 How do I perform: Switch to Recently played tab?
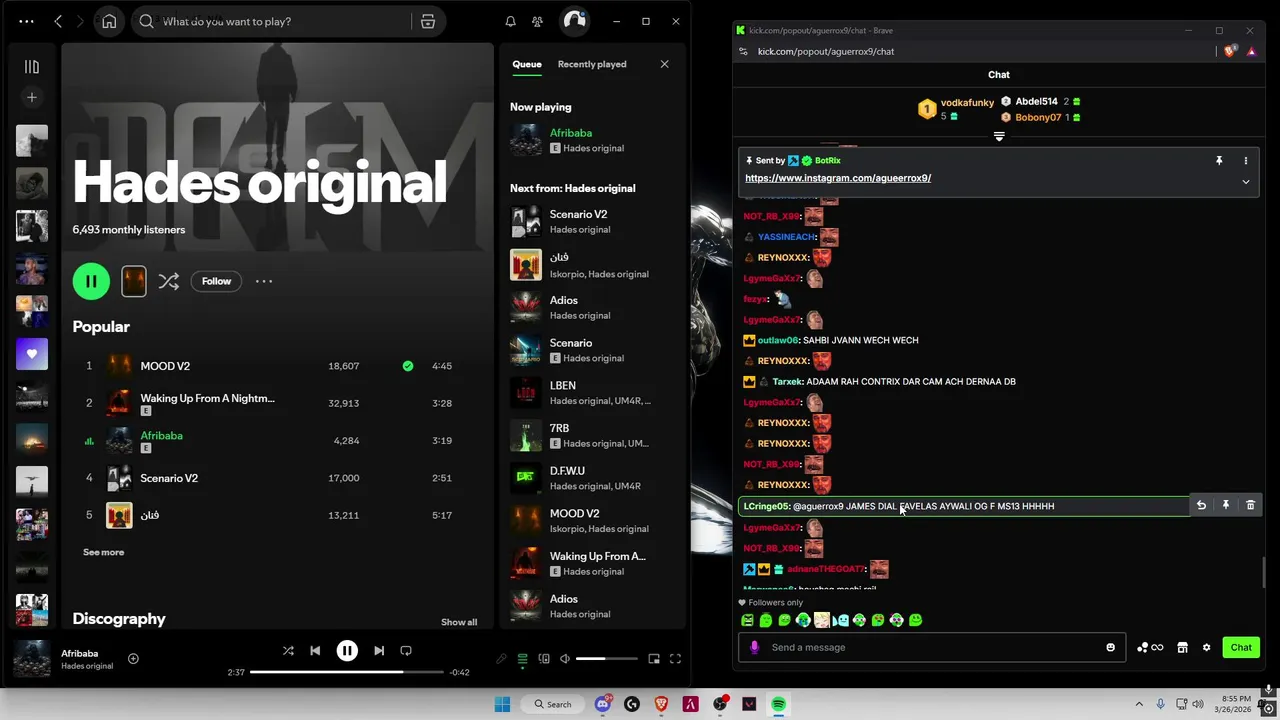592,64
